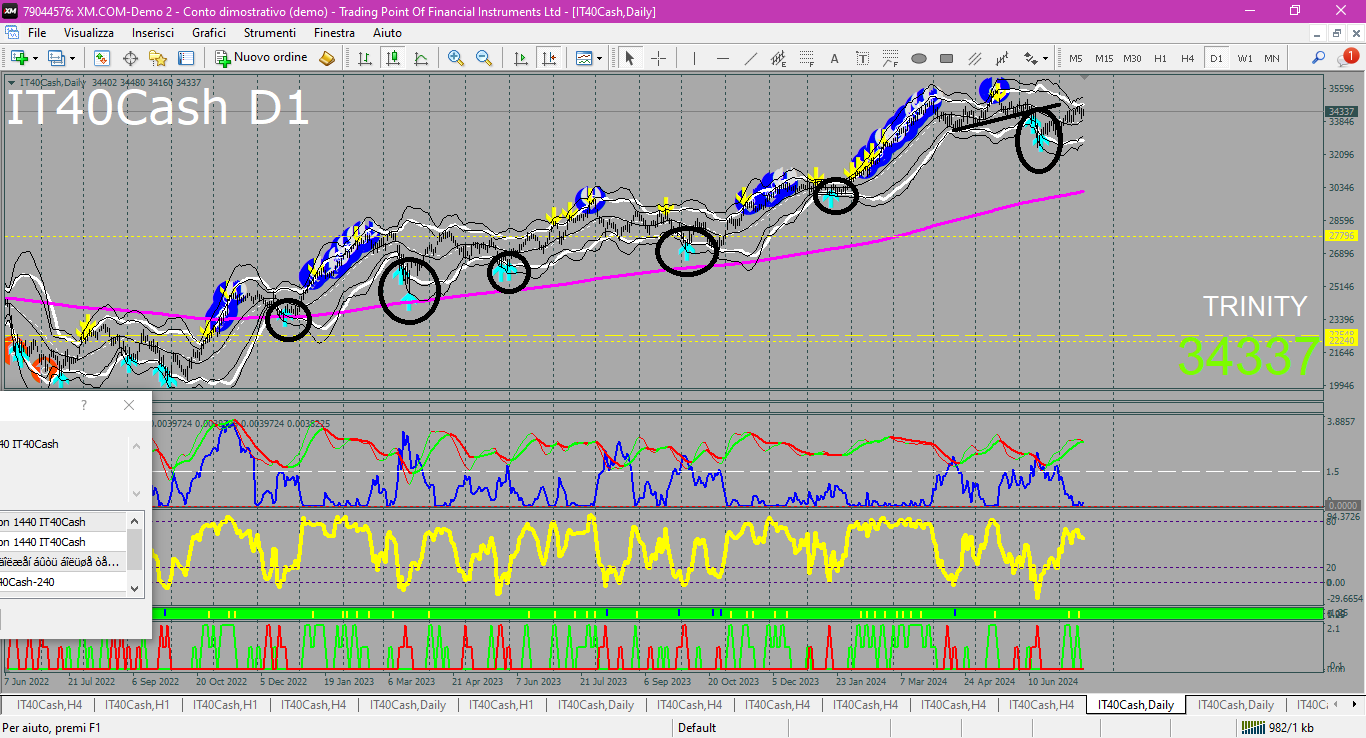Select the text 'A' tool
Viewport: 1366px width, 738px height.
834,58
